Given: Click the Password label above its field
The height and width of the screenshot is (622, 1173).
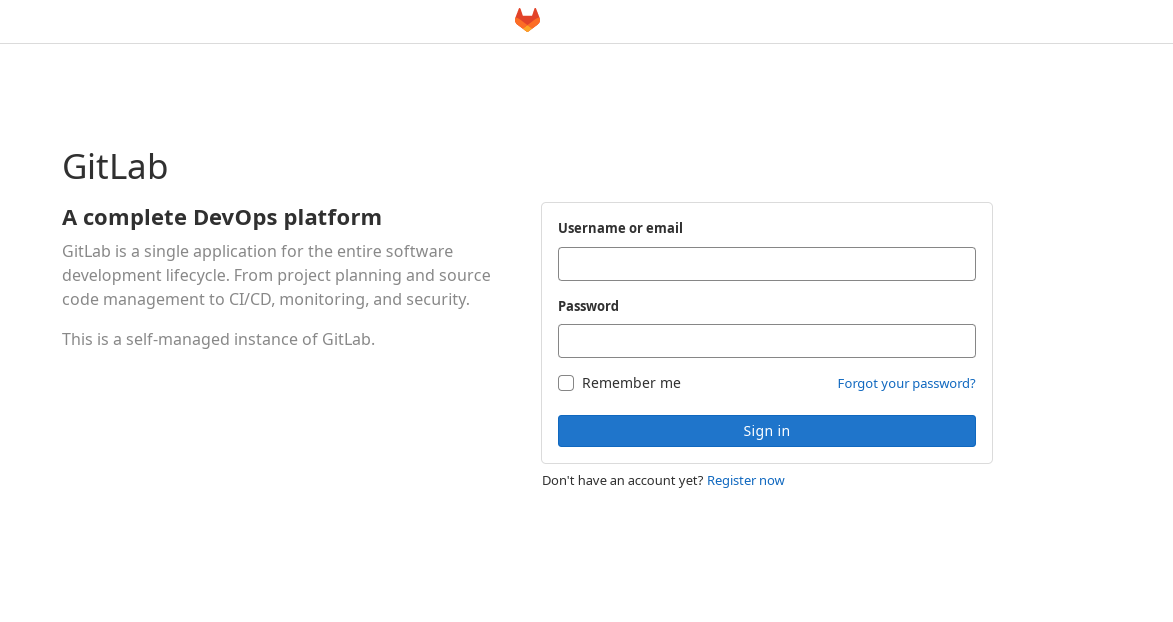Looking at the screenshot, I should [x=588, y=305].
